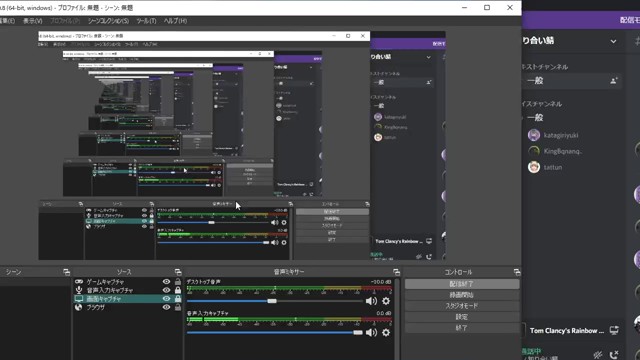The image size is (640, 360).
Task: Toggle lock on 音声入力キャプチャ source
Action: click(x=178, y=290)
